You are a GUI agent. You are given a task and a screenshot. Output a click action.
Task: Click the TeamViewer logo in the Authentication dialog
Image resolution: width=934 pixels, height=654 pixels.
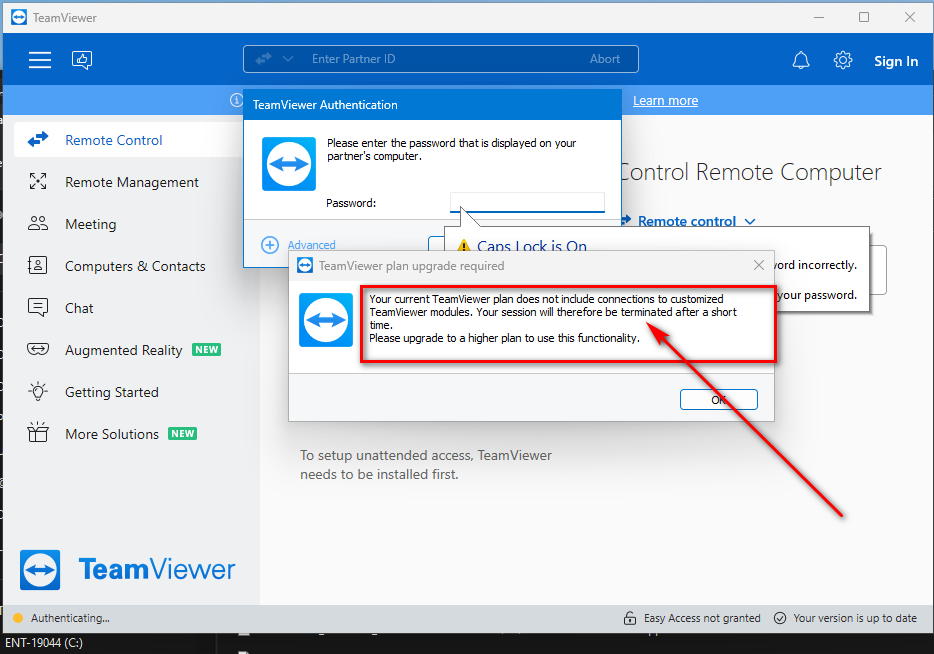click(x=289, y=164)
